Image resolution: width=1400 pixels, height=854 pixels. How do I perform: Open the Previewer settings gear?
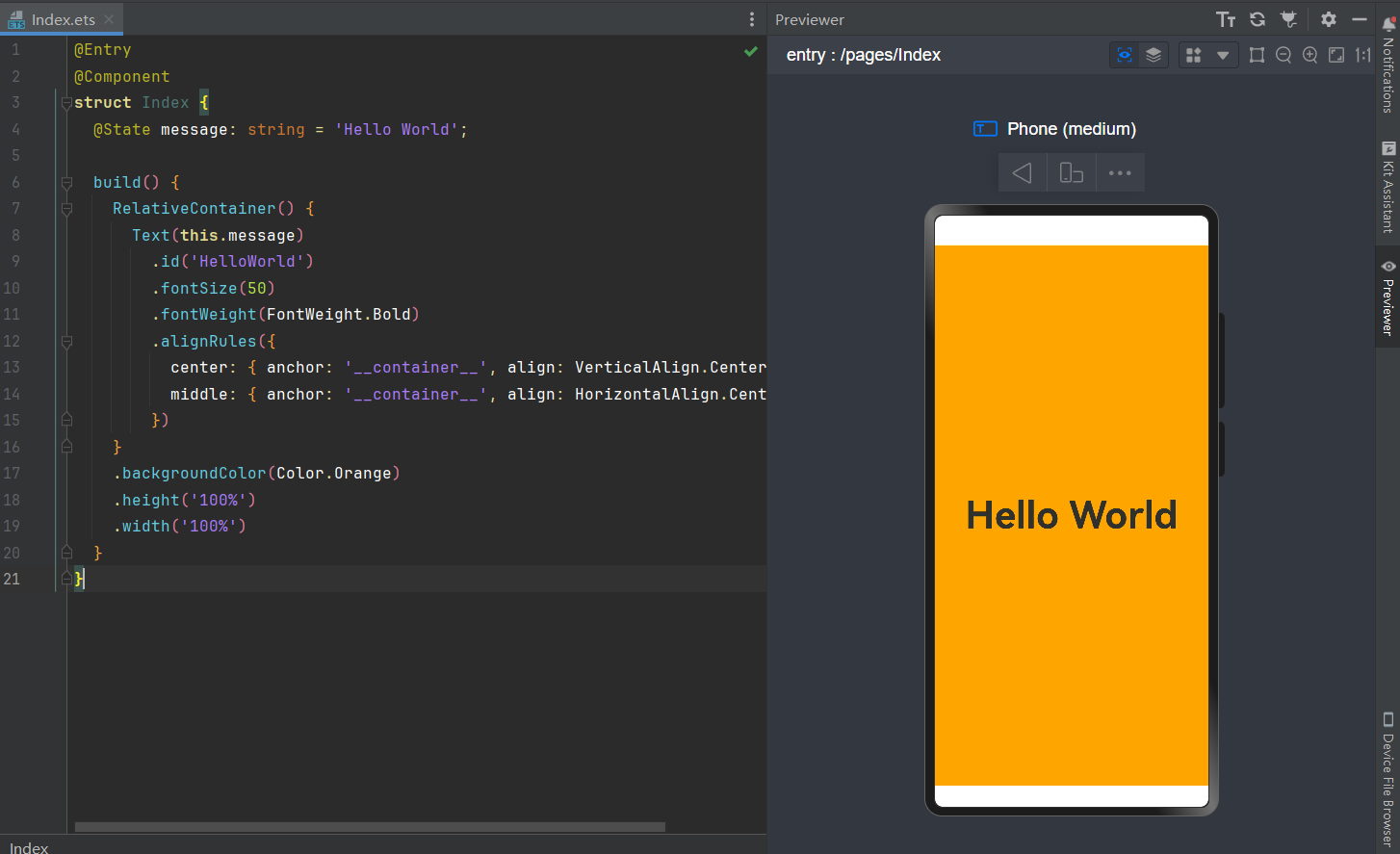click(1329, 19)
